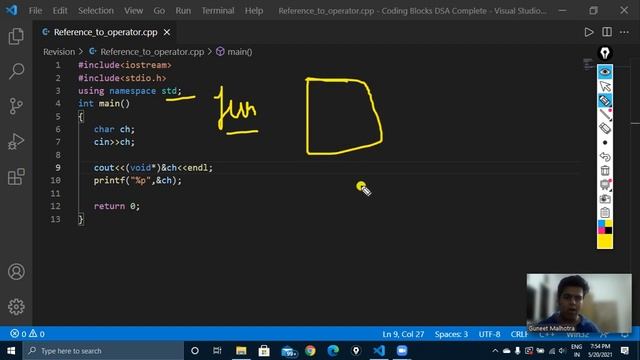Open the Search view in activity bar
This screenshot has height=360, width=640.
[16, 71]
